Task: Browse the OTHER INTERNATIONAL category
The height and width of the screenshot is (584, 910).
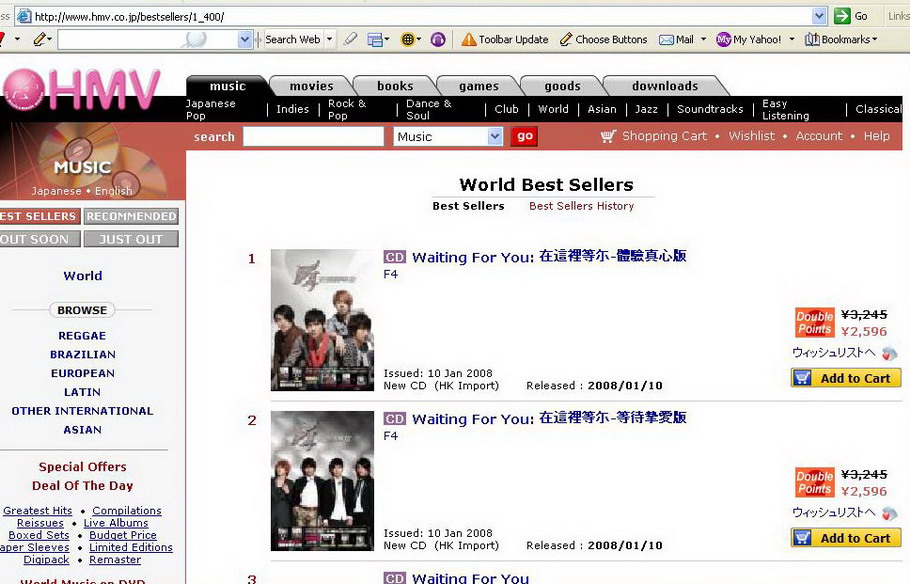Action: 82,411
